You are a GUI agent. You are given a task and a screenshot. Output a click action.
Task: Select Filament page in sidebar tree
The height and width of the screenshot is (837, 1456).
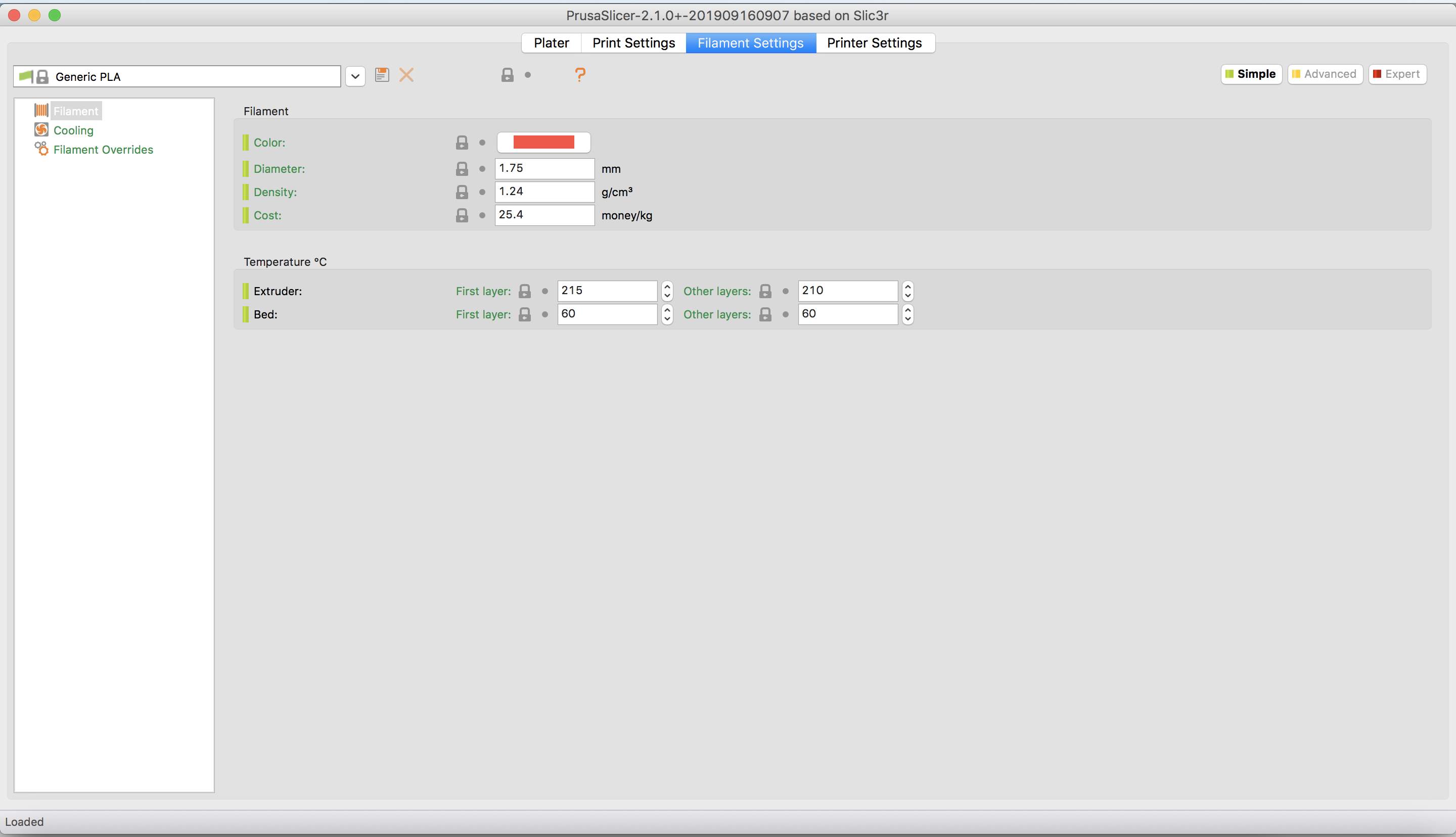pos(76,111)
